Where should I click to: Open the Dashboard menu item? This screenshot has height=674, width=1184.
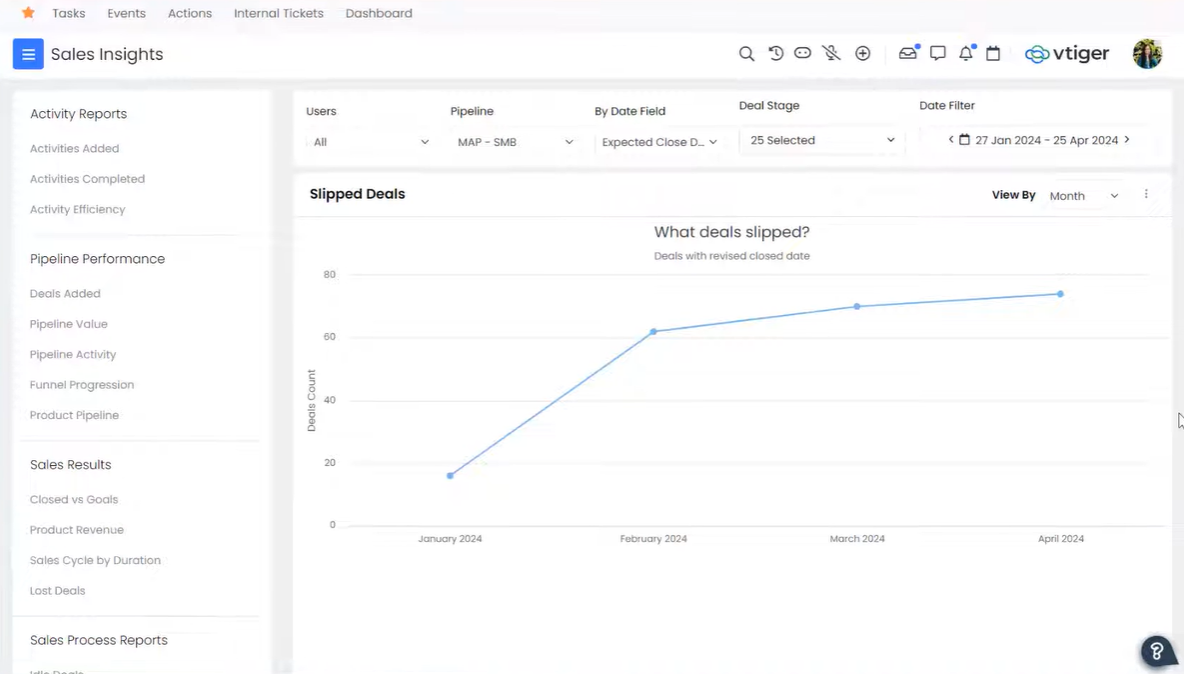point(378,13)
